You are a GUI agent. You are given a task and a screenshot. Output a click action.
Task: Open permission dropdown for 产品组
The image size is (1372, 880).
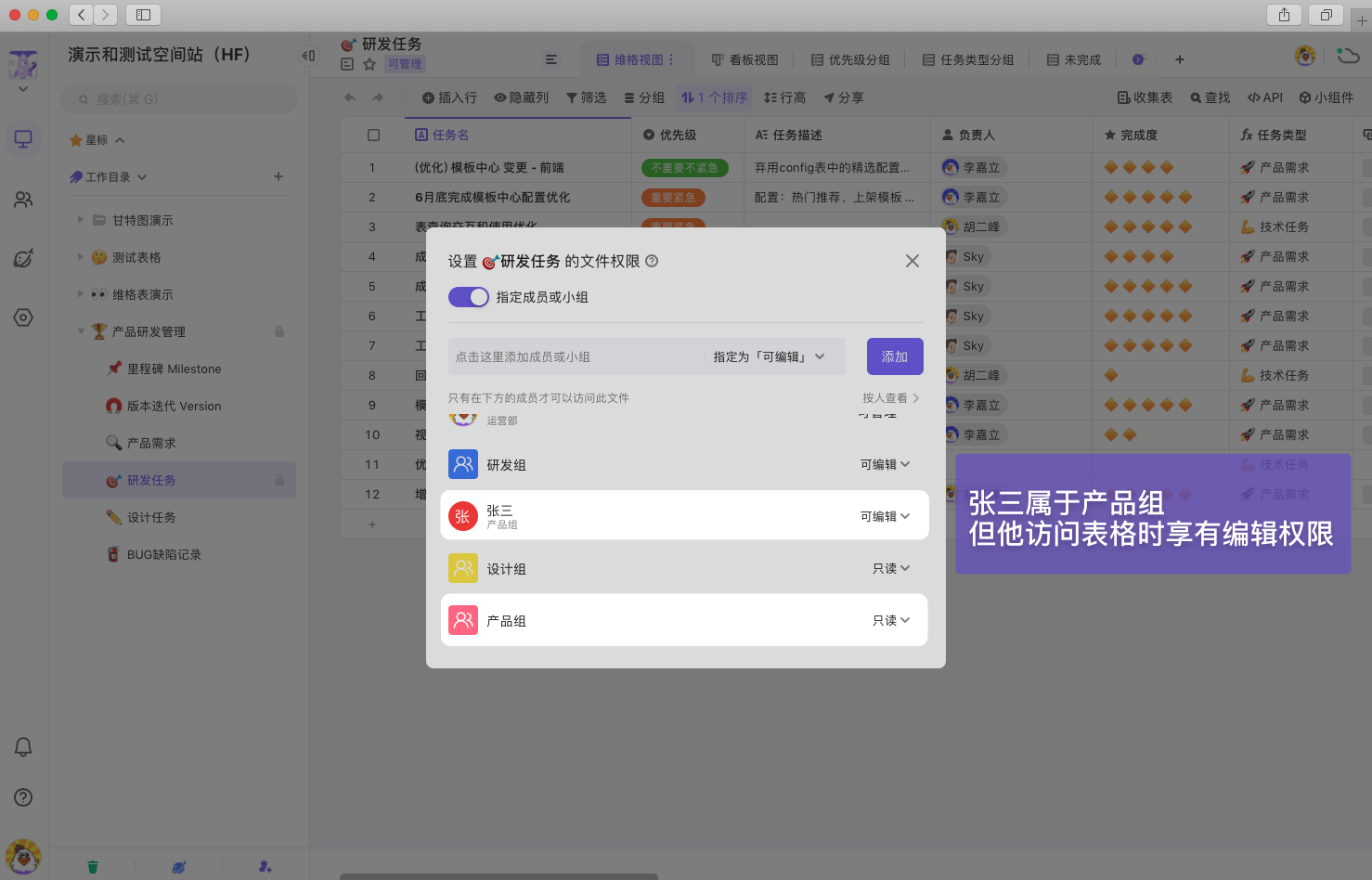891,620
